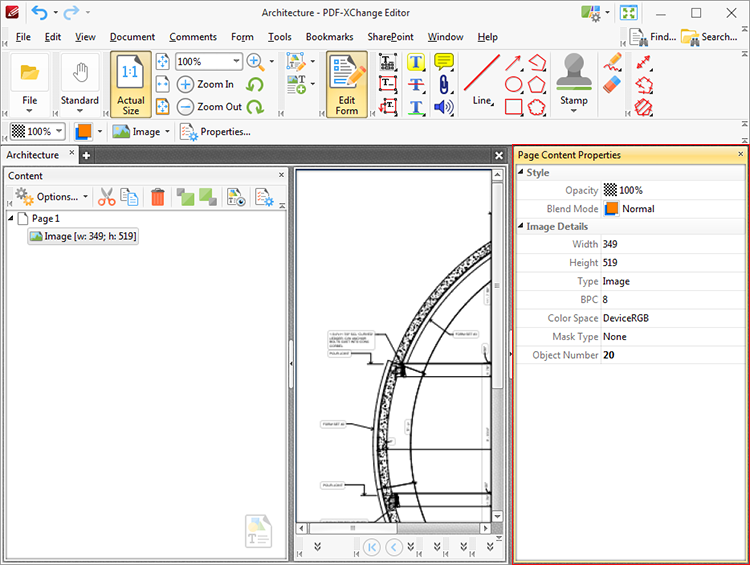
Task: Collapse the Page 1 tree node
Action: (11, 218)
